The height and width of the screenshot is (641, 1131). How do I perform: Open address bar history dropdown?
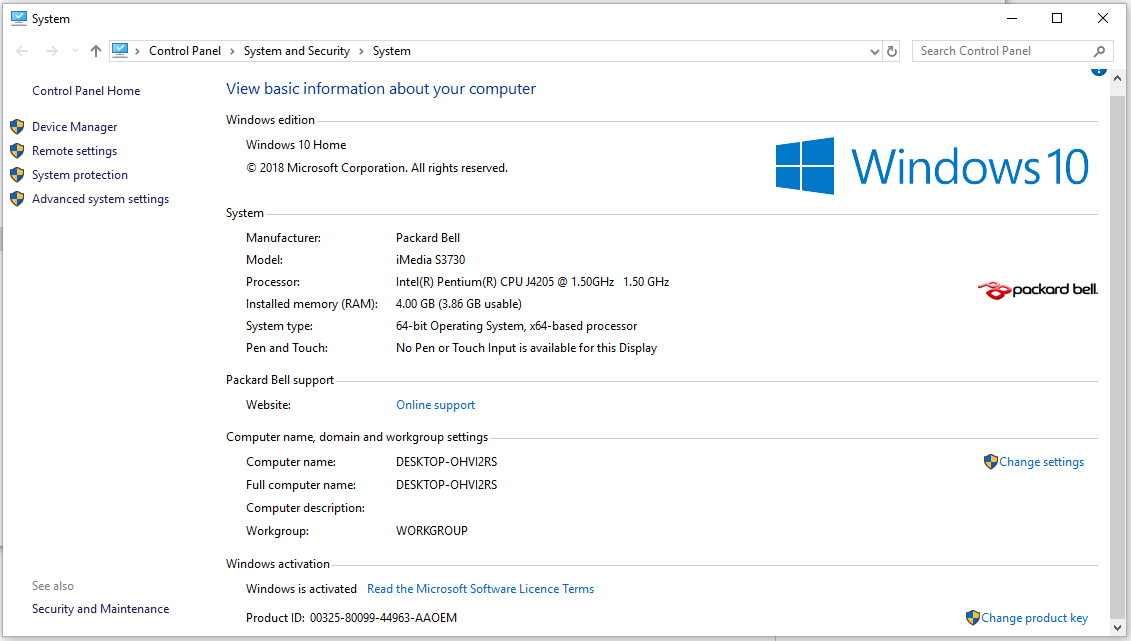point(874,51)
